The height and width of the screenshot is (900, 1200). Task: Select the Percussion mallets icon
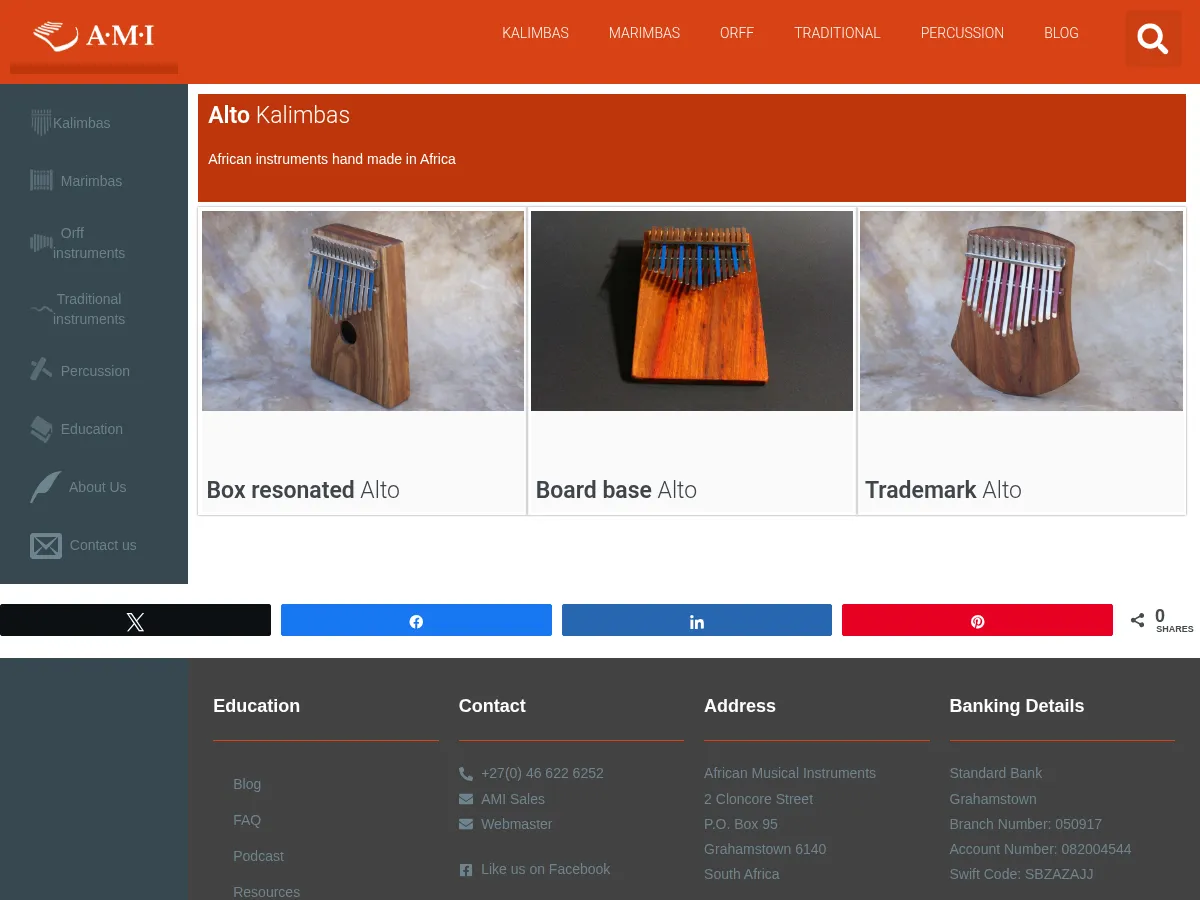41,370
